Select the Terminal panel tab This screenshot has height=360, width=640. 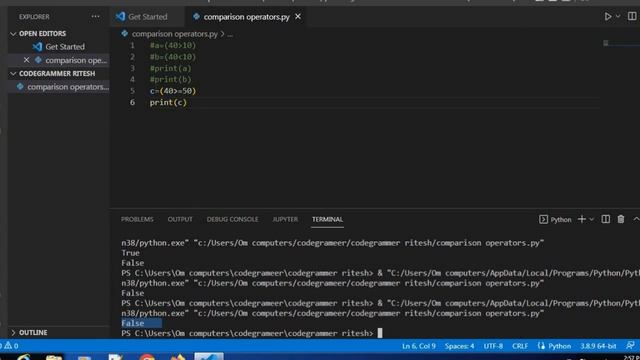tap(327, 219)
